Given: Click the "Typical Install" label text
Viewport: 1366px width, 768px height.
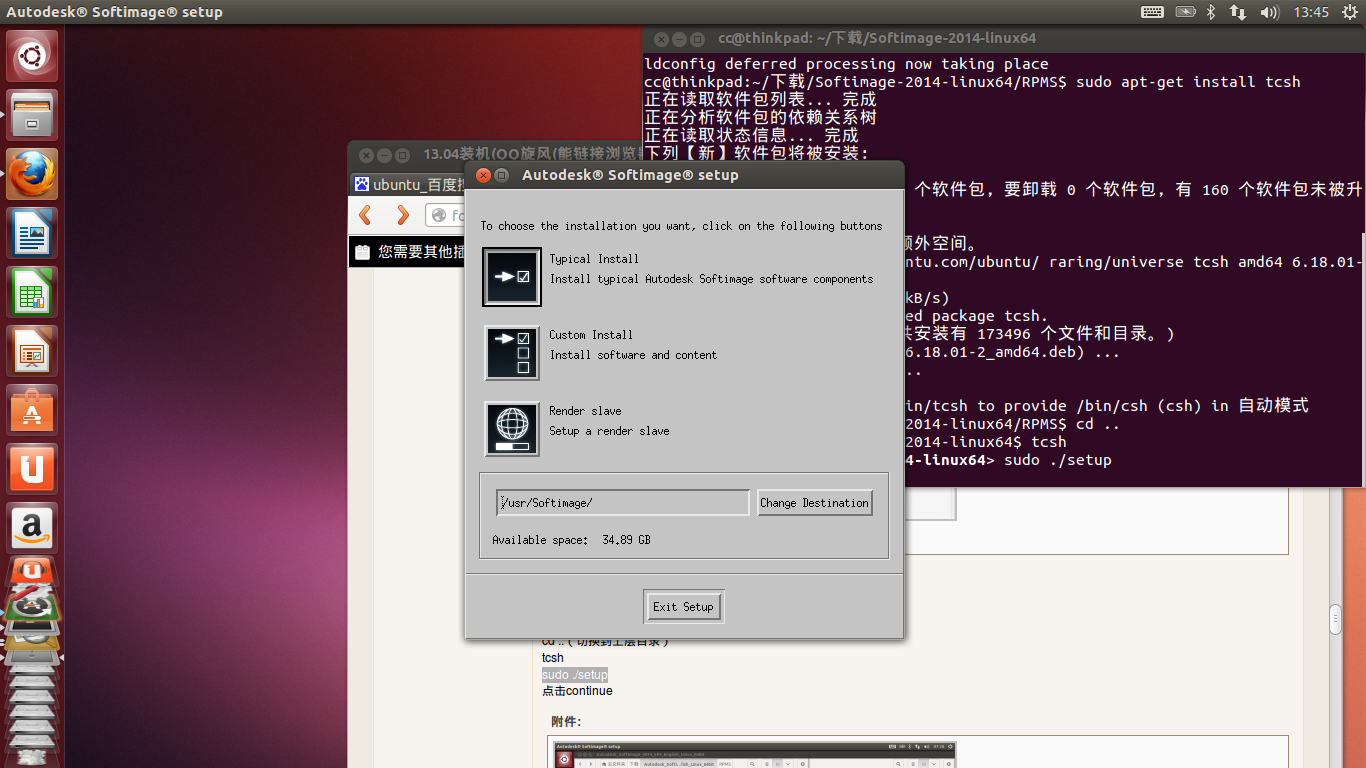Looking at the screenshot, I should [594, 259].
